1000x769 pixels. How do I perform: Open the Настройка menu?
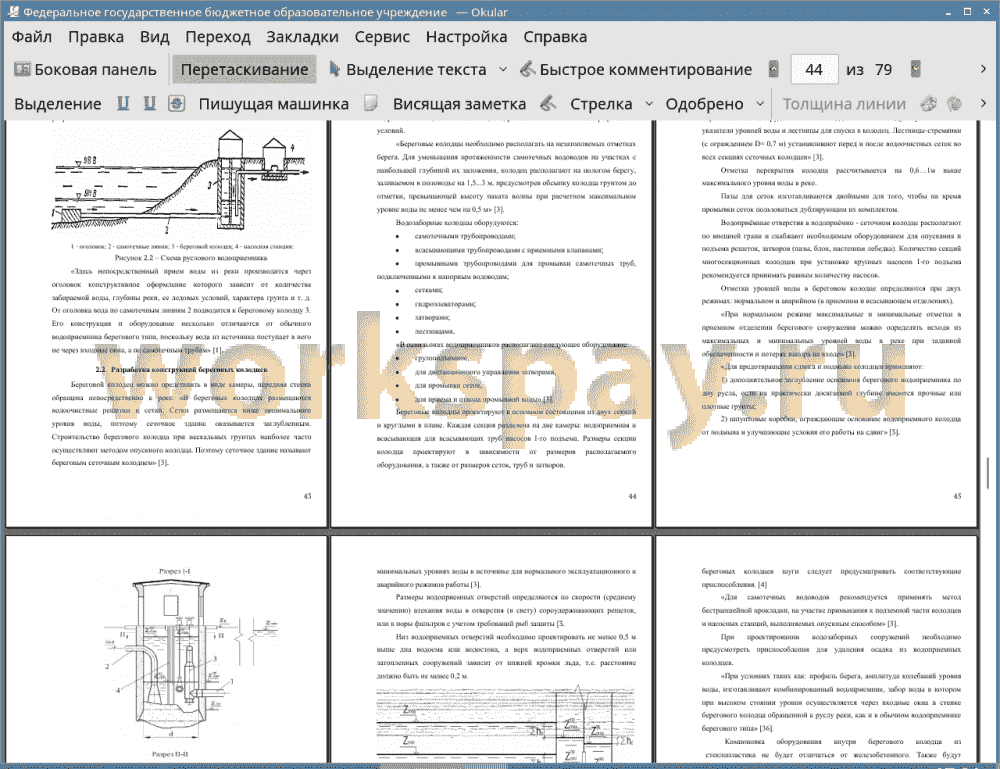[466, 37]
